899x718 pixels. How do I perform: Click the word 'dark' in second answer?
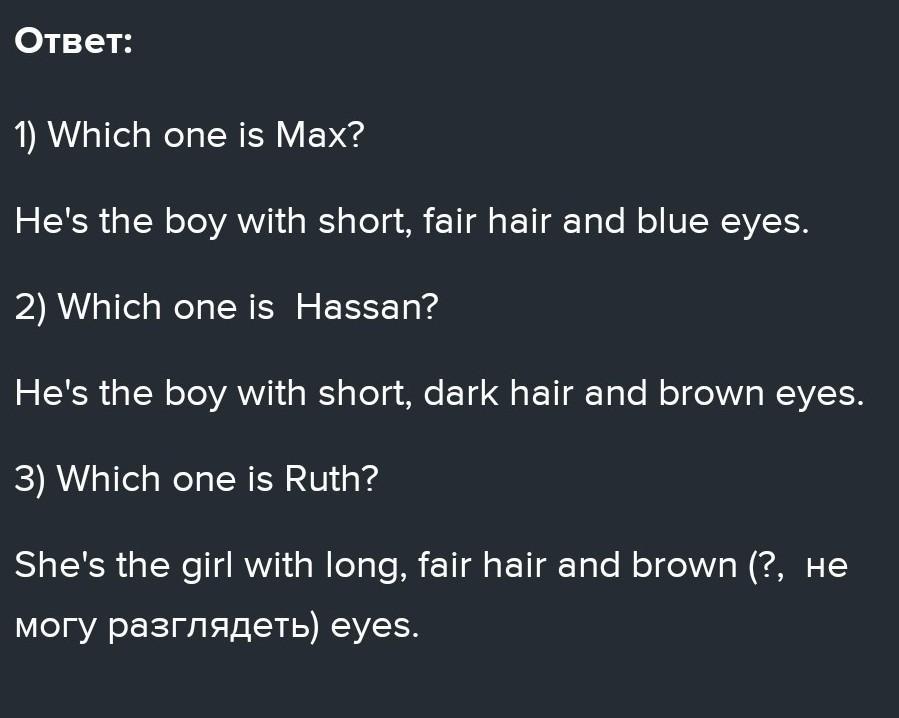[461, 393]
